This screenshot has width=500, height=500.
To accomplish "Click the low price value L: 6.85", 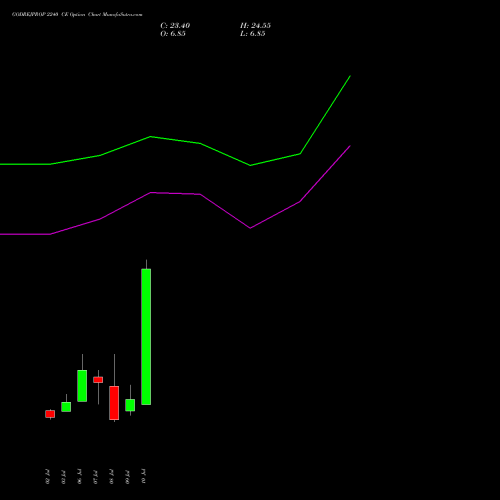I will (x=253, y=34).
